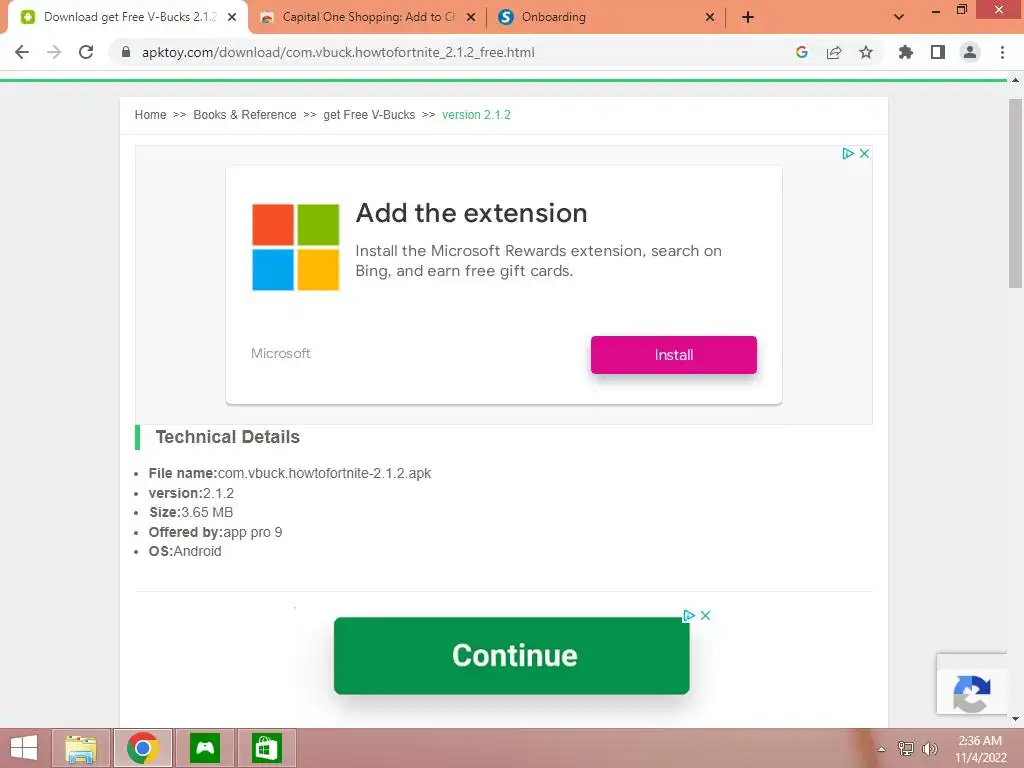Screen dimensions: 1024x768
Task: Click the Microsoft advertiser label
Action: 280,353
